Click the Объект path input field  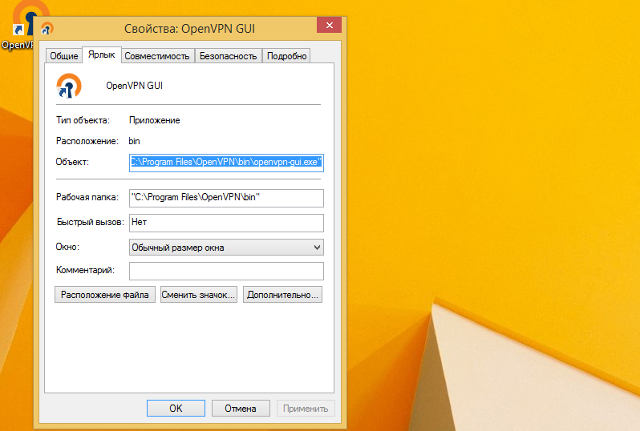pyautogui.click(x=226, y=162)
